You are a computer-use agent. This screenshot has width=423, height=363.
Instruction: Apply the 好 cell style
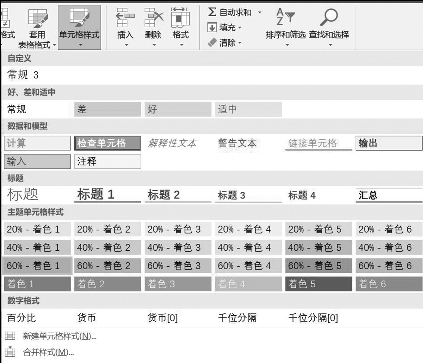(178, 109)
